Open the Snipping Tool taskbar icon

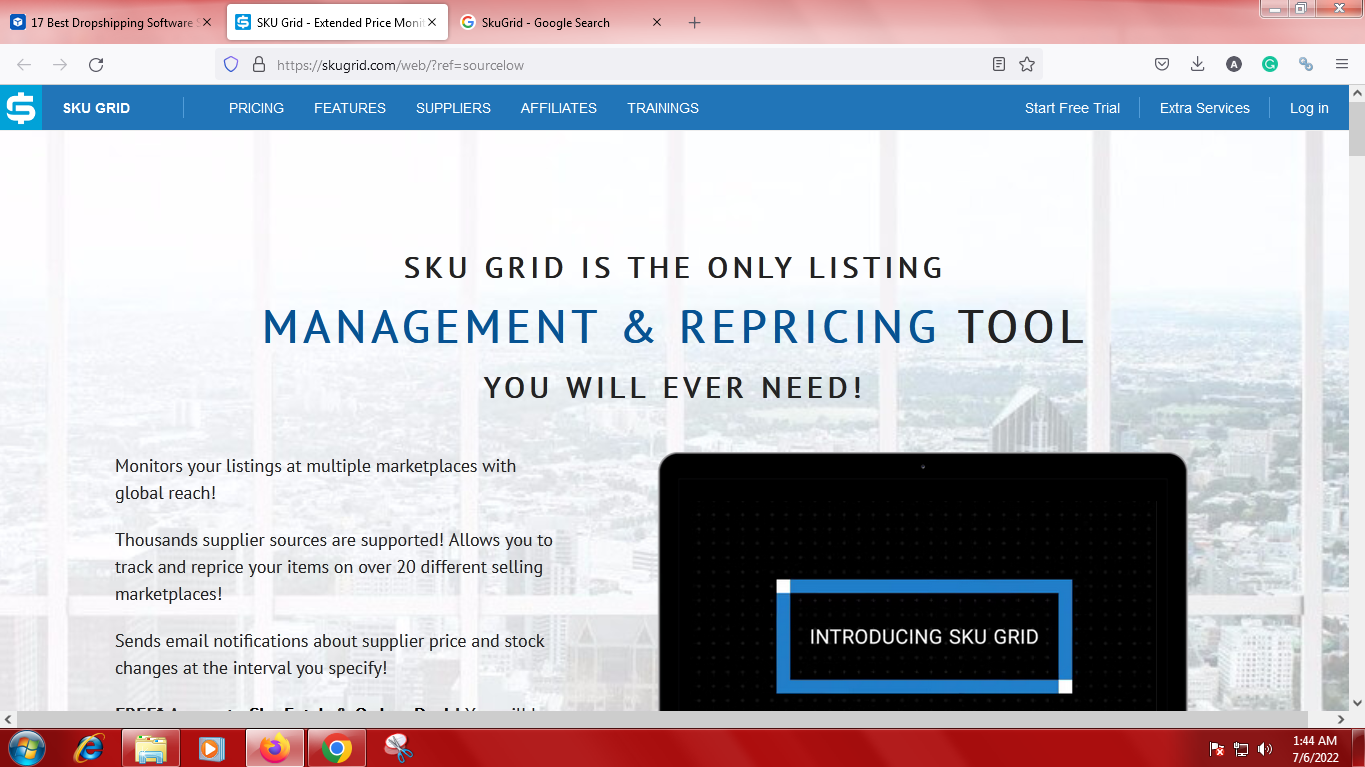398,748
